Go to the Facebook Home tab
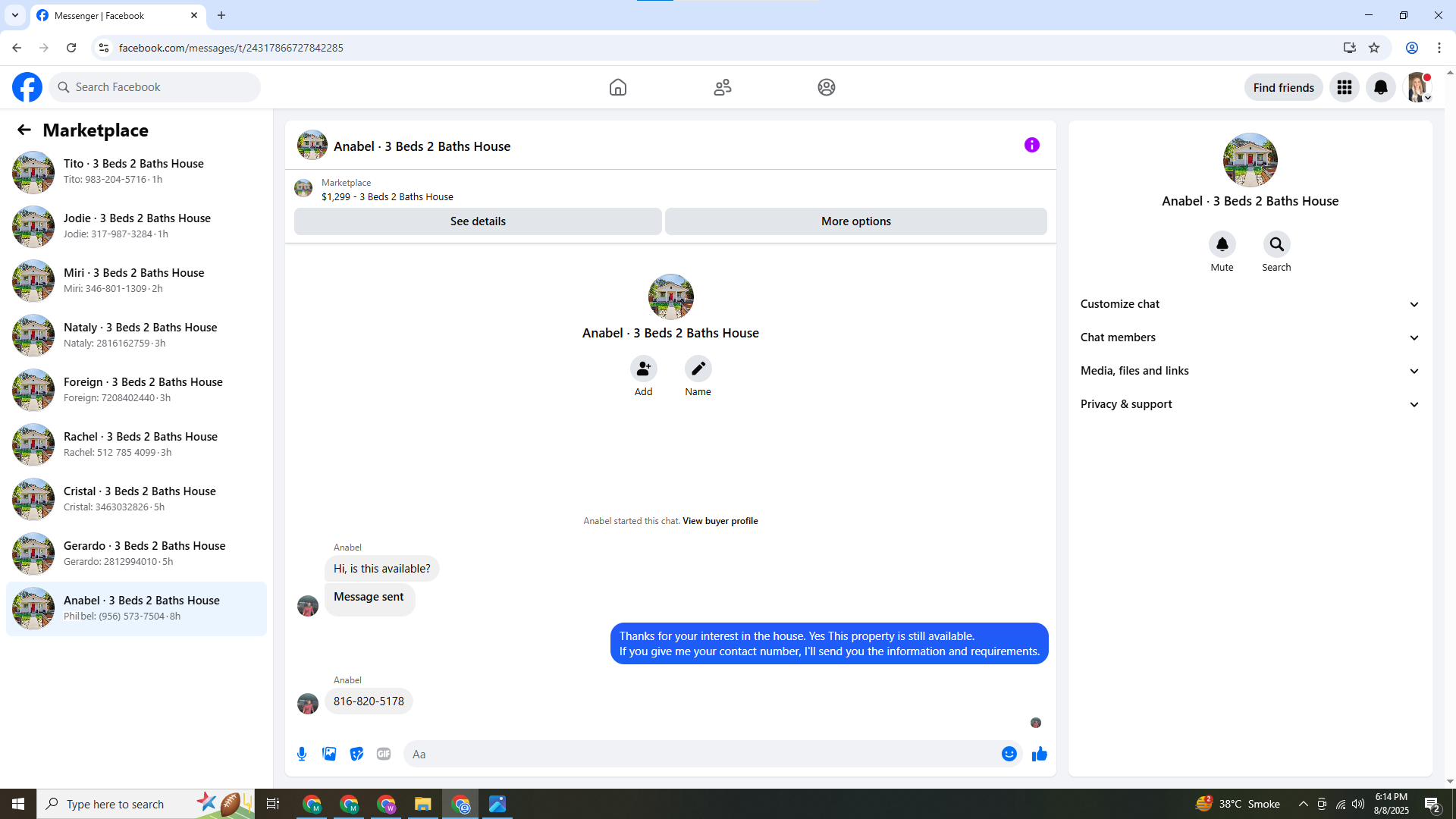Viewport: 1456px width, 819px height. [x=617, y=87]
